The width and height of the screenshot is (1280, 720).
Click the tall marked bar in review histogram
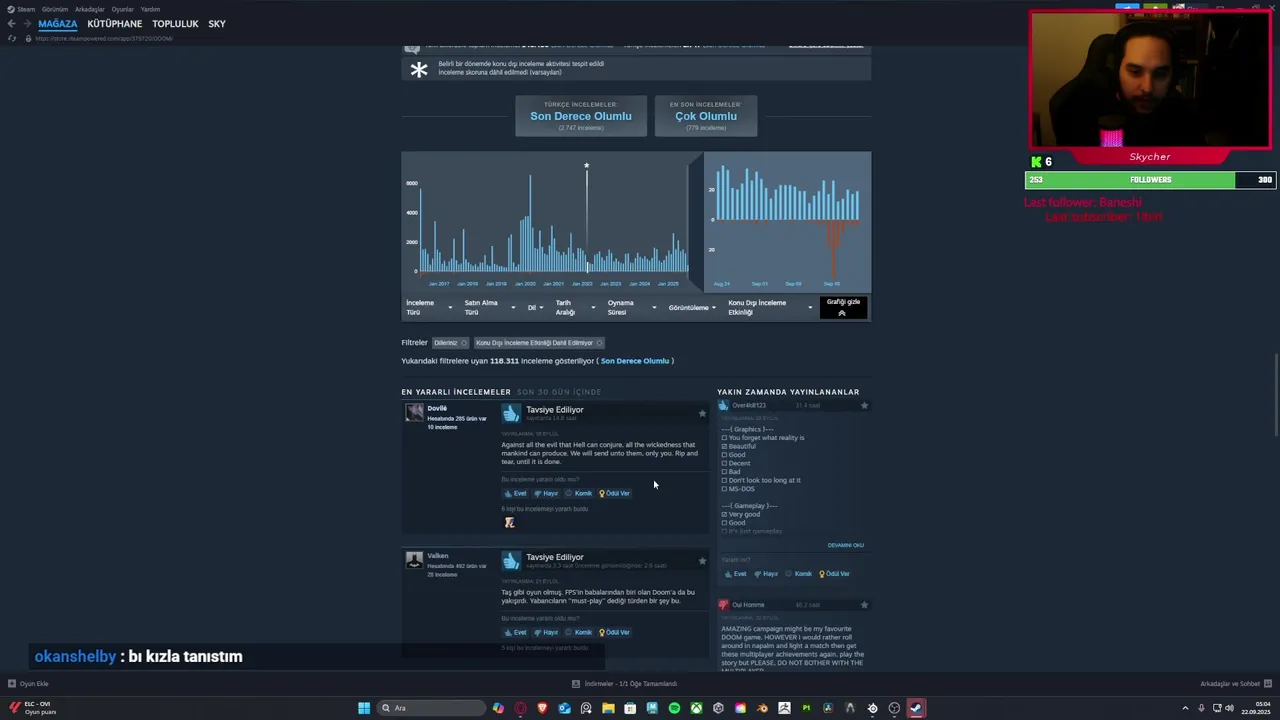tap(587, 220)
